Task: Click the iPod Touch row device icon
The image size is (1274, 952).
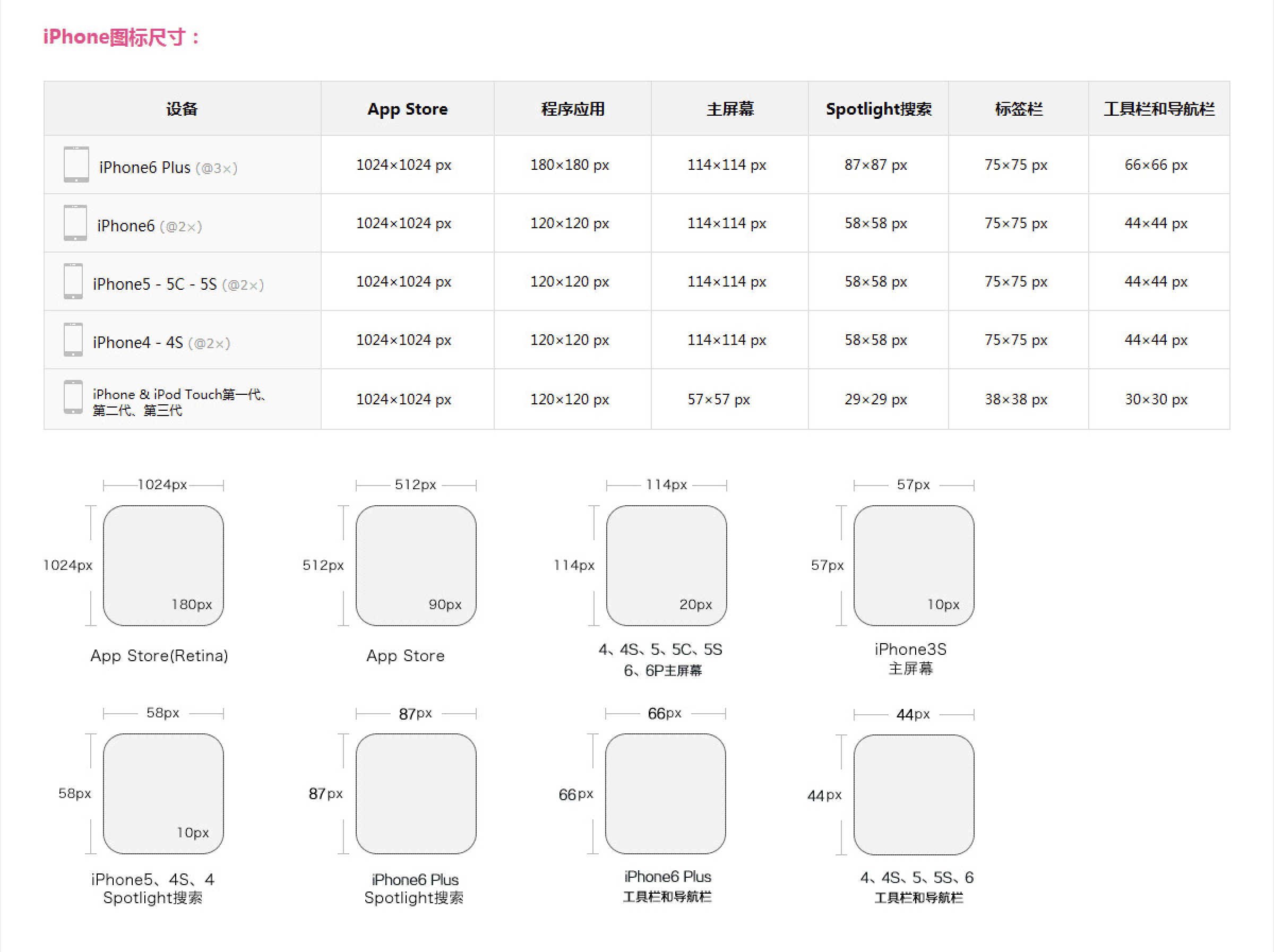Action: (73, 397)
